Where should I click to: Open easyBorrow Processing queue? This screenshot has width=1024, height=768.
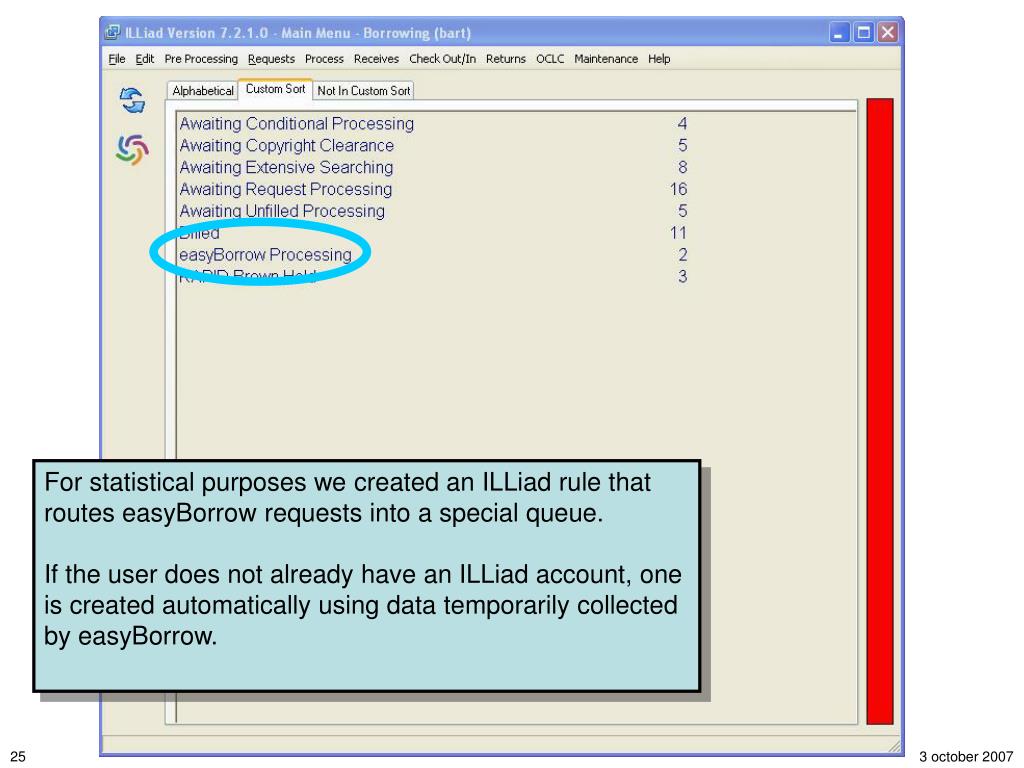point(265,255)
